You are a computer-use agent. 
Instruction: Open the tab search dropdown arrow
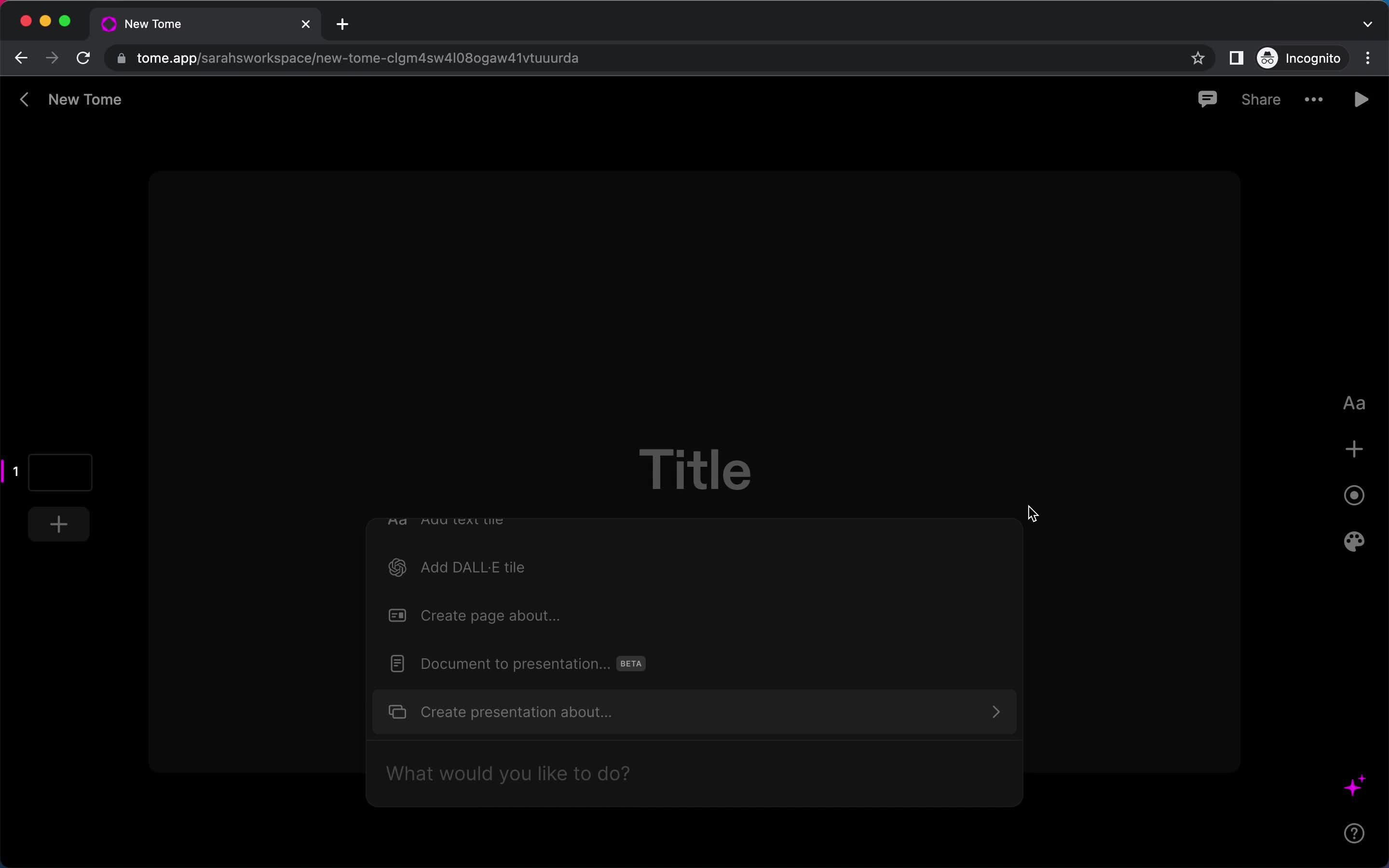coord(1367,24)
